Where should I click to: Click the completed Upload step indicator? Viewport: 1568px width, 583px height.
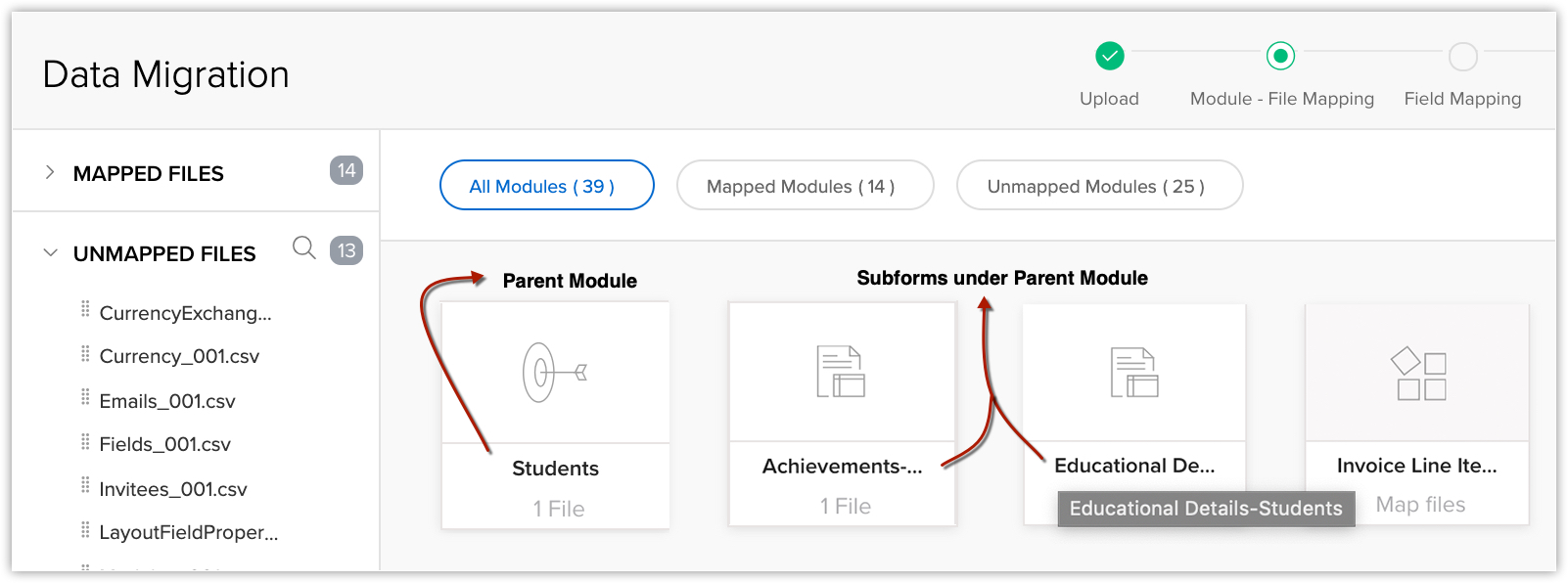1109,57
